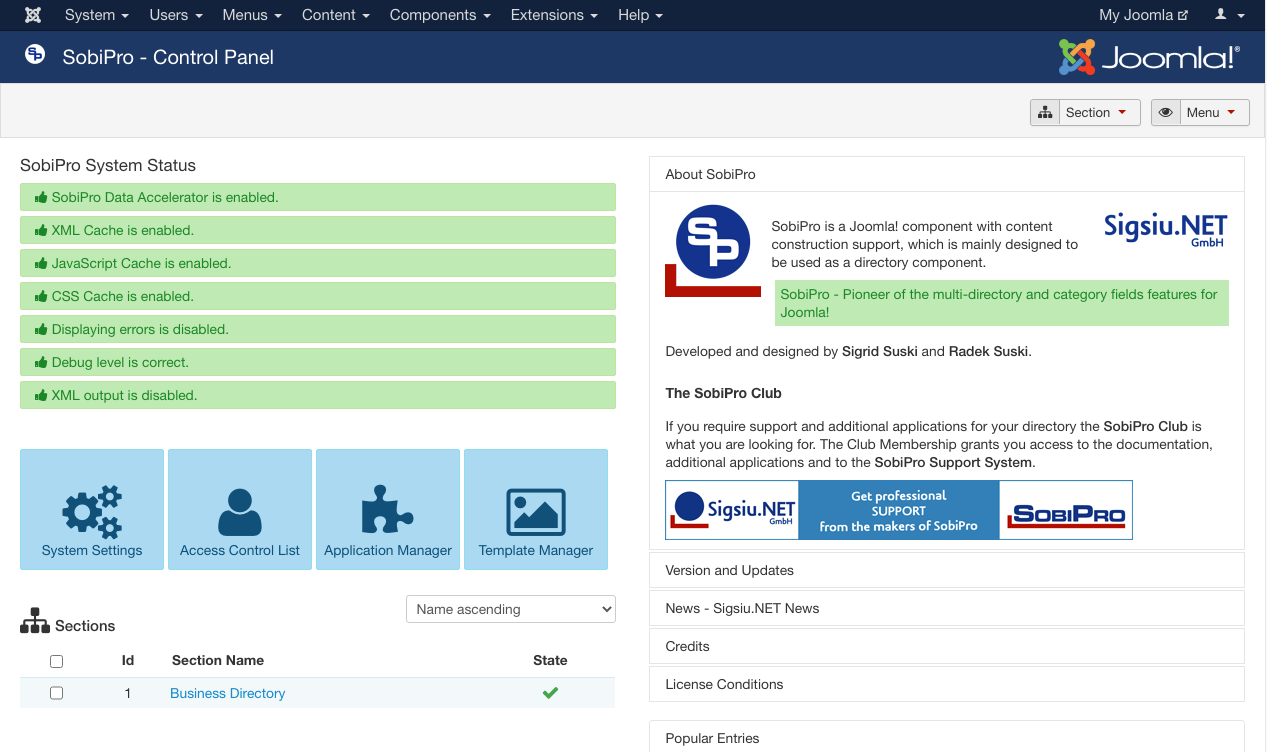This screenshot has height=752, width=1267.
Task: Click the Sections hierarchy icon
Action: pos(35,621)
